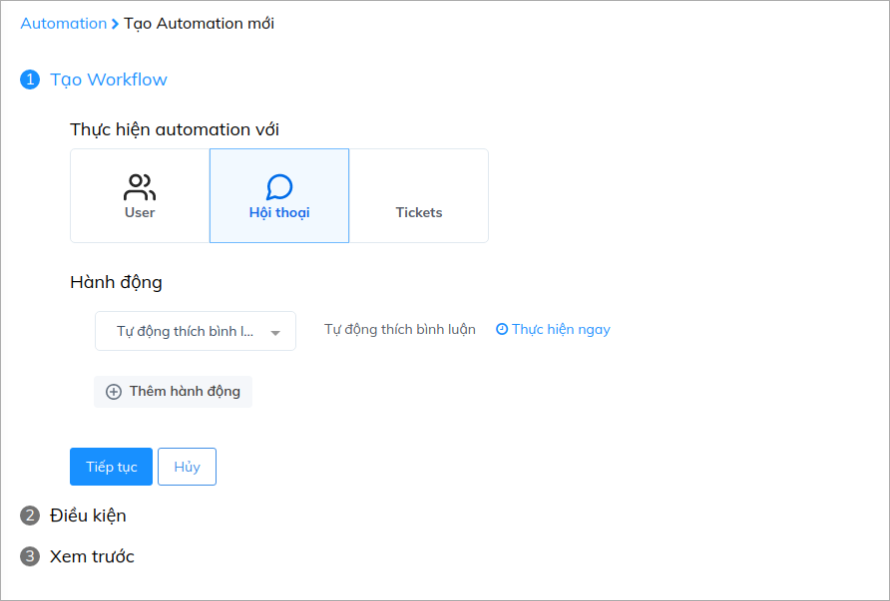Click the gray step 2 circle icon
This screenshot has width=890, height=601.
(x=30, y=516)
